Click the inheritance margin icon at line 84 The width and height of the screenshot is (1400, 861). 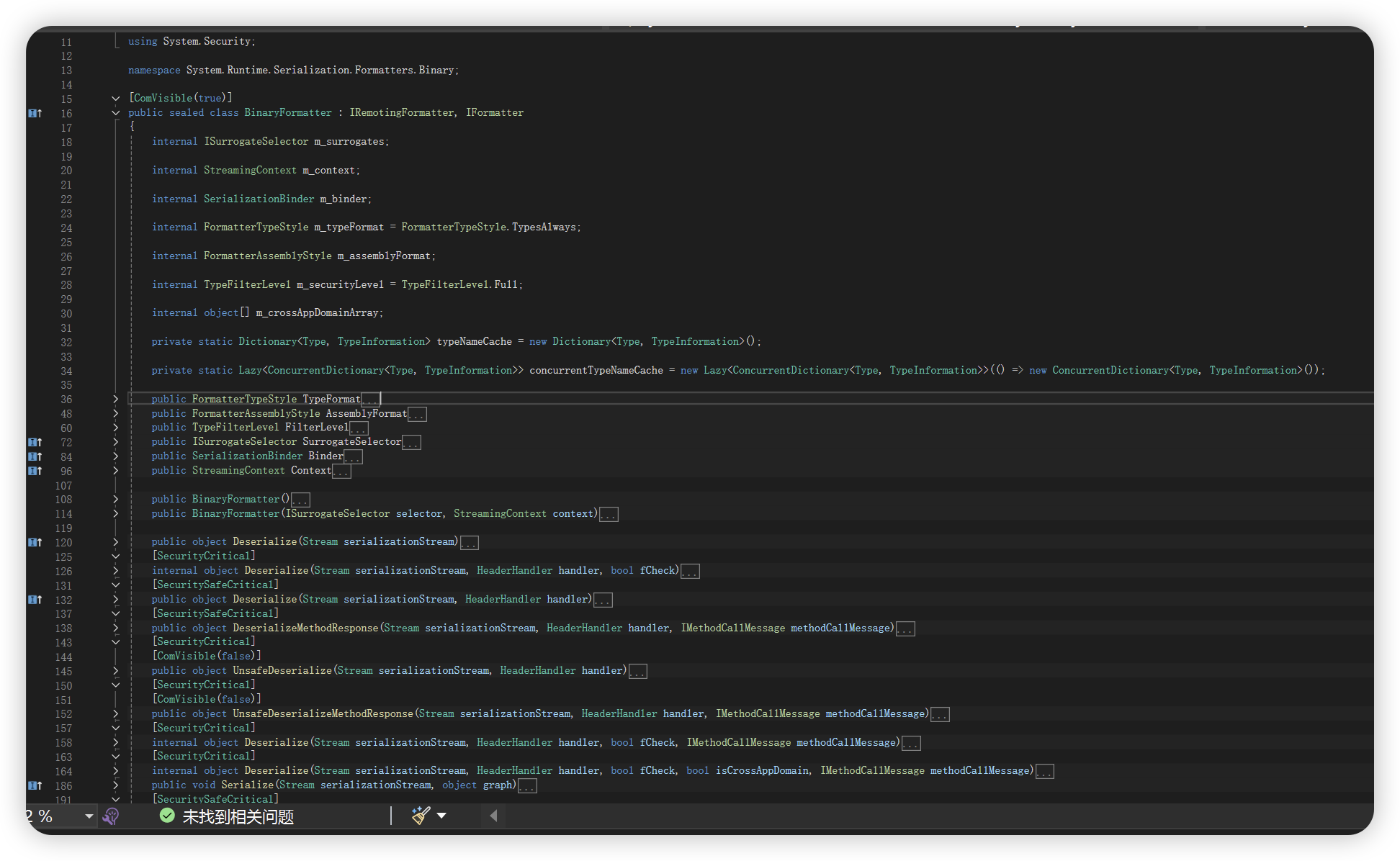point(35,456)
